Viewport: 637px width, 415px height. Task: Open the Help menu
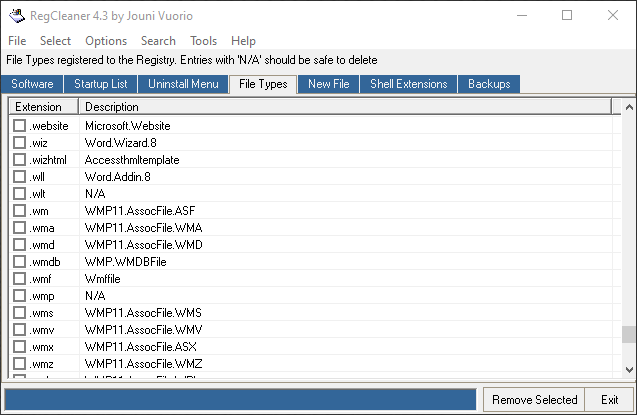[x=243, y=41]
